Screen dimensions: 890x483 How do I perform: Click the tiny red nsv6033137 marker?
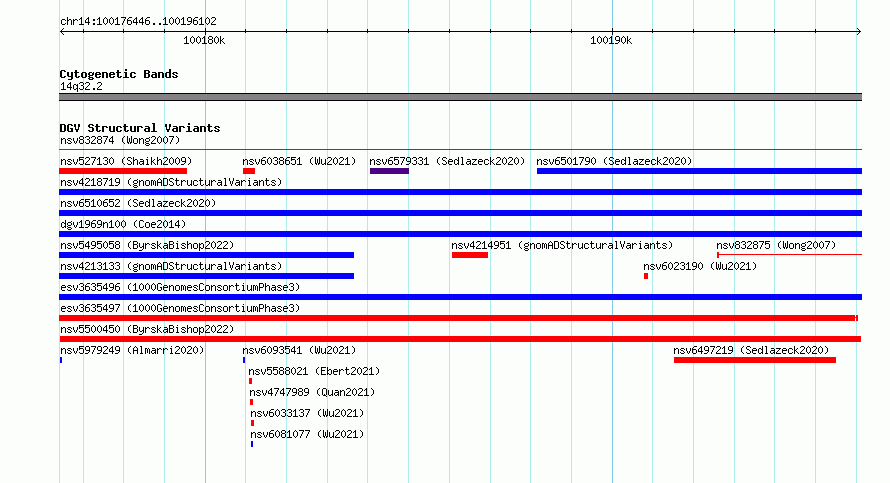pos(253,423)
